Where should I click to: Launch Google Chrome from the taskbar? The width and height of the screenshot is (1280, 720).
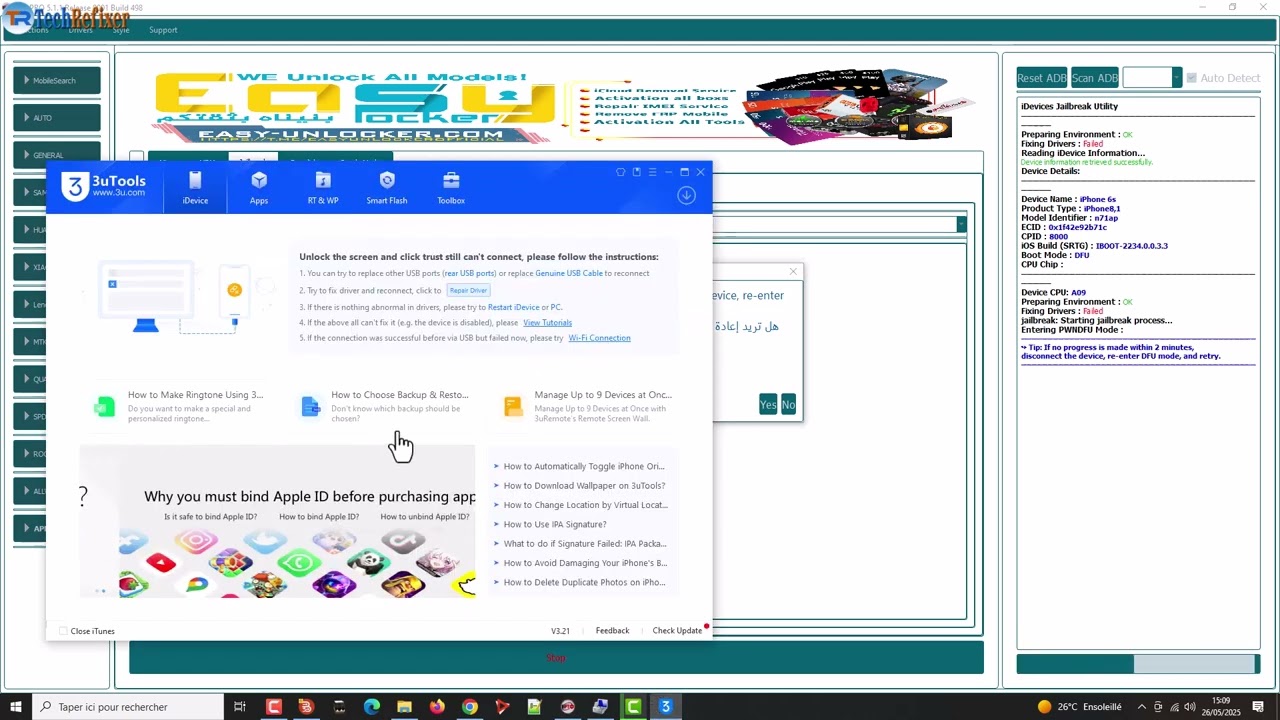(470, 707)
